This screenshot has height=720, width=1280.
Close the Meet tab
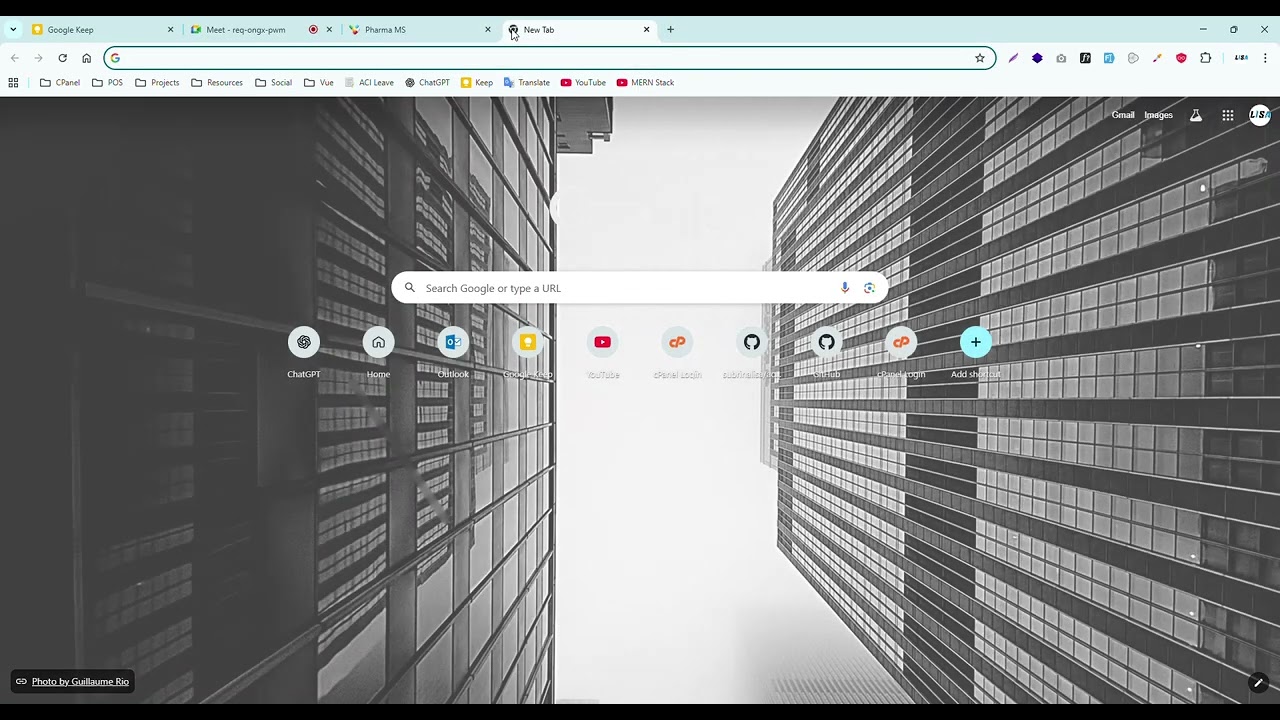pyautogui.click(x=329, y=30)
